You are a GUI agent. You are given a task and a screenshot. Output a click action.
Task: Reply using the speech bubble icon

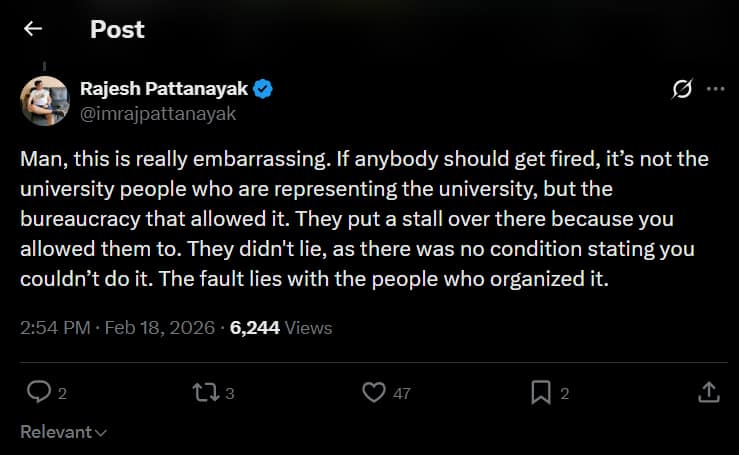pyautogui.click(x=38, y=392)
